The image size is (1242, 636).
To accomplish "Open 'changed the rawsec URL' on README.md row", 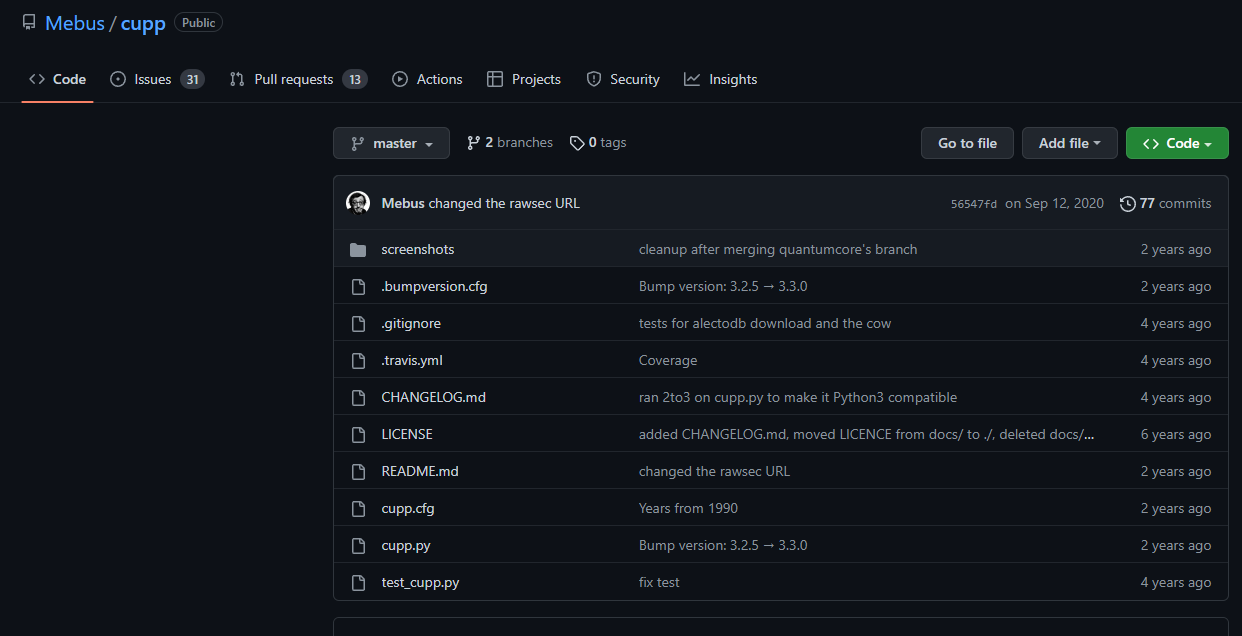I will tap(714, 471).
